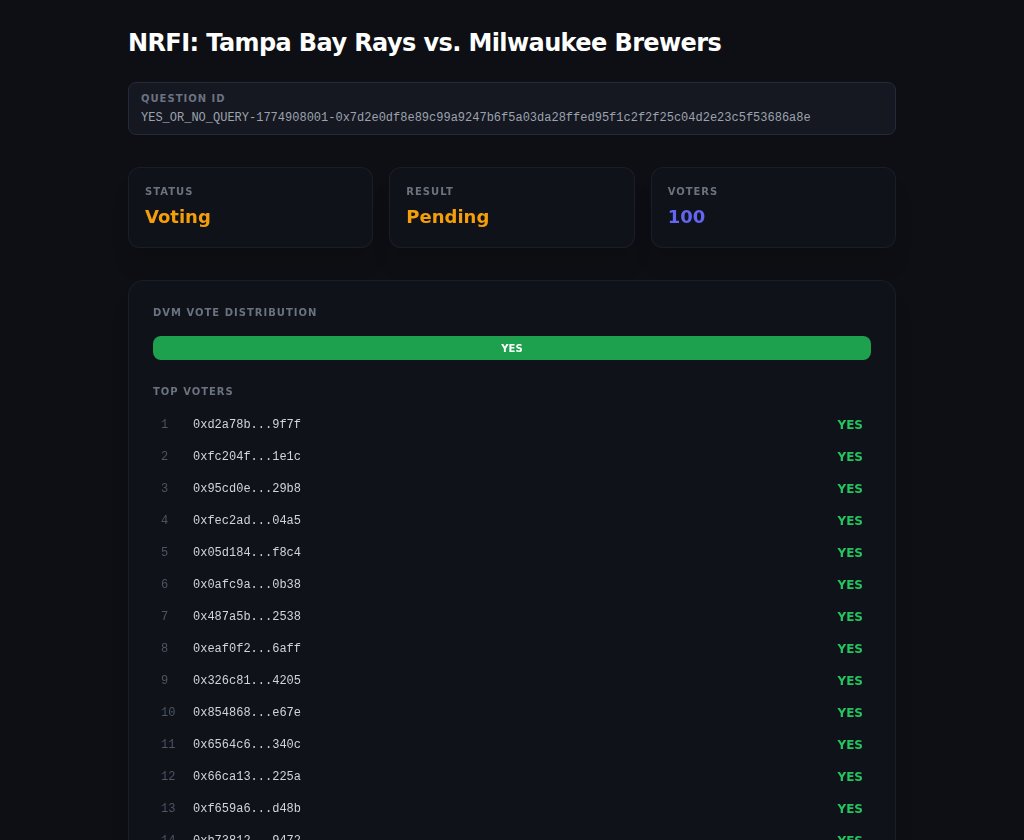1024x840 pixels.
Task: Click YES vote for 0xf659a6...d48b
Action: (850, 809)
